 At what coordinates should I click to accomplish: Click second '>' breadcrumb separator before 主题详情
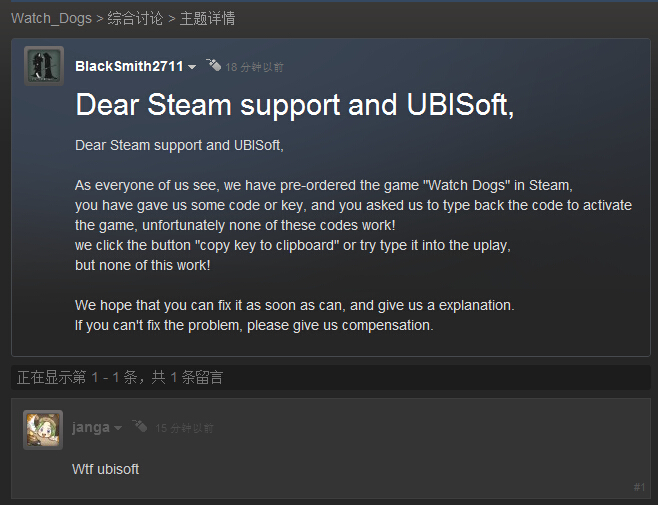(x=172, y=18)
